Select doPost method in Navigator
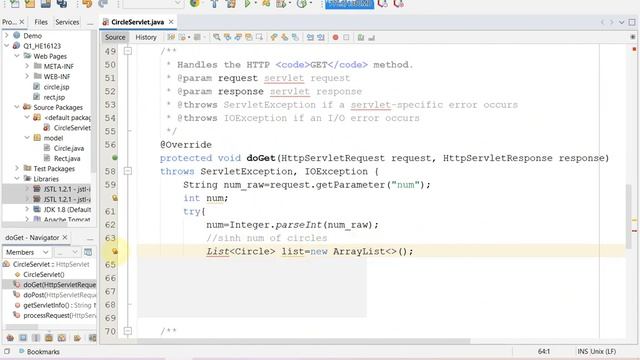 point(60,295)
